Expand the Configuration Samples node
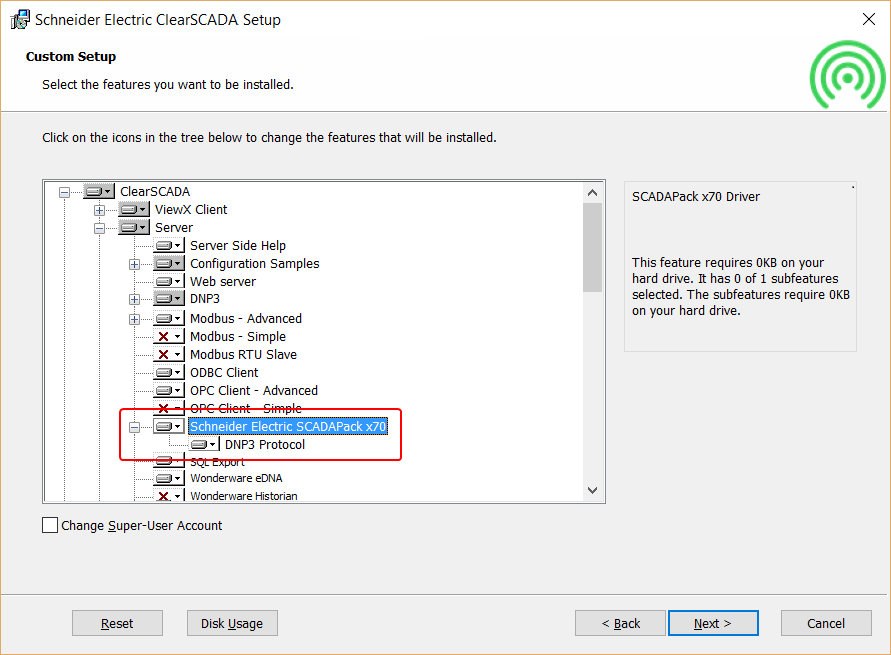Viewport: 891px width, 655px height. (x=135, y=264)
